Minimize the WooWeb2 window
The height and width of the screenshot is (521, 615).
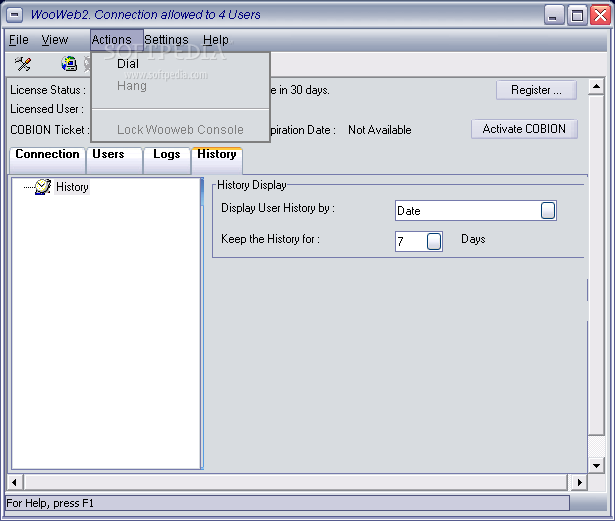(553, 15)
